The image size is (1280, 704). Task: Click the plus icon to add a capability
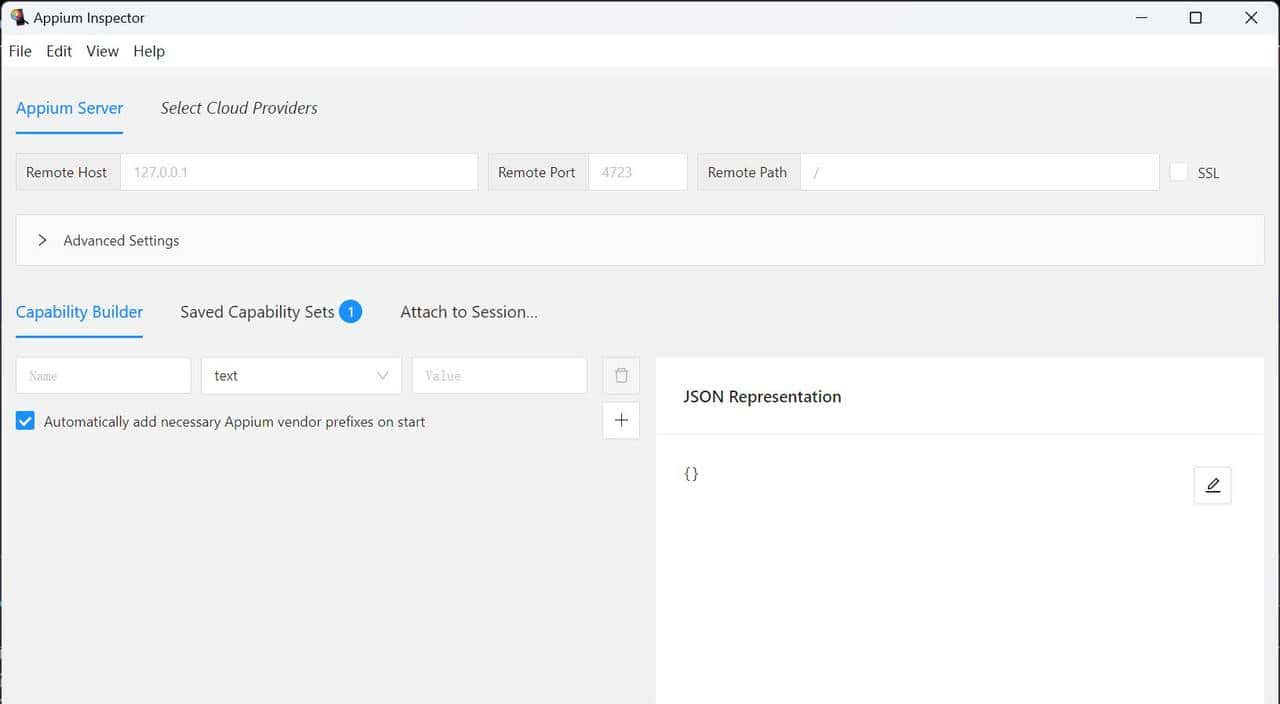620,420
